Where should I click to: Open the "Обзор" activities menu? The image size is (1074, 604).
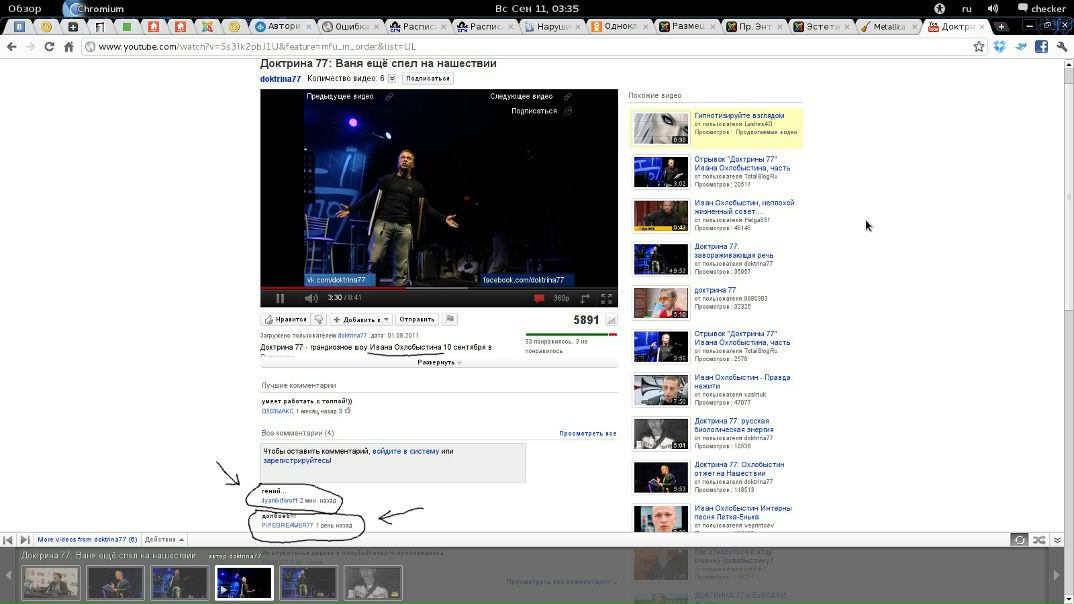tap(25, 8)
